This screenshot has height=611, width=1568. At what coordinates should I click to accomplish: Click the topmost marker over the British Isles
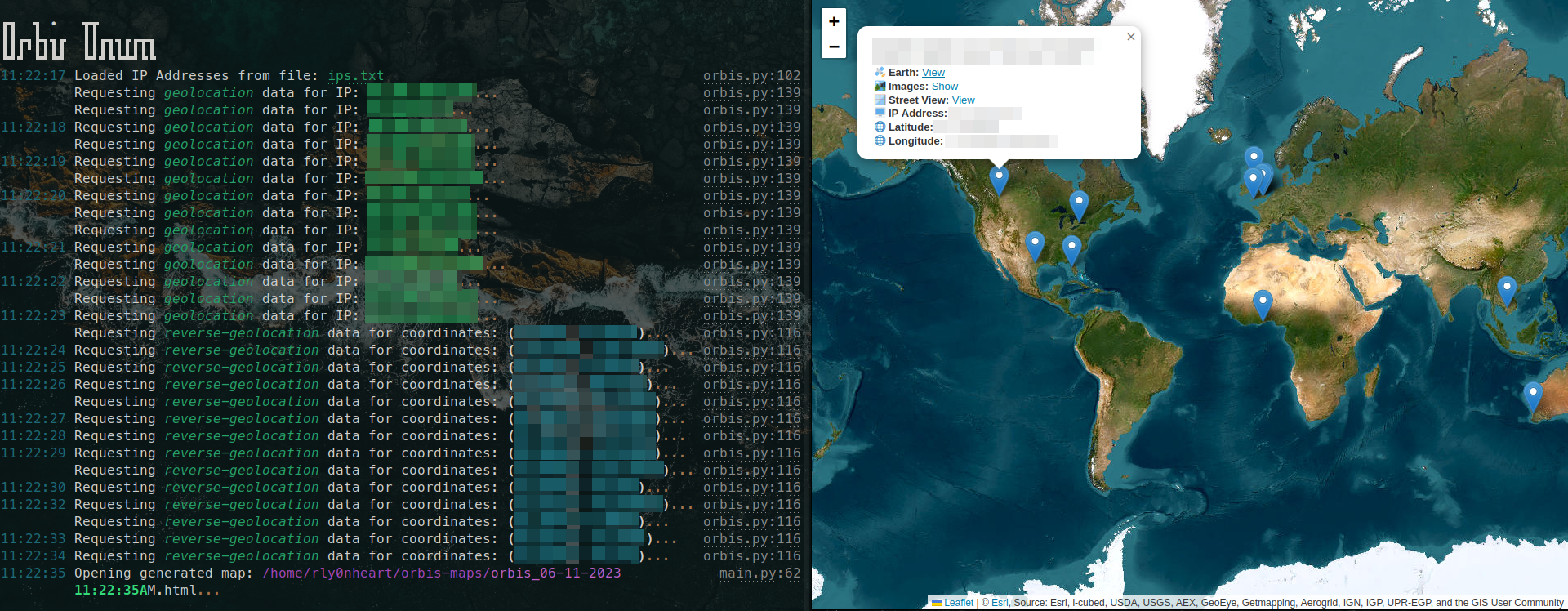tap(1254, 157)
